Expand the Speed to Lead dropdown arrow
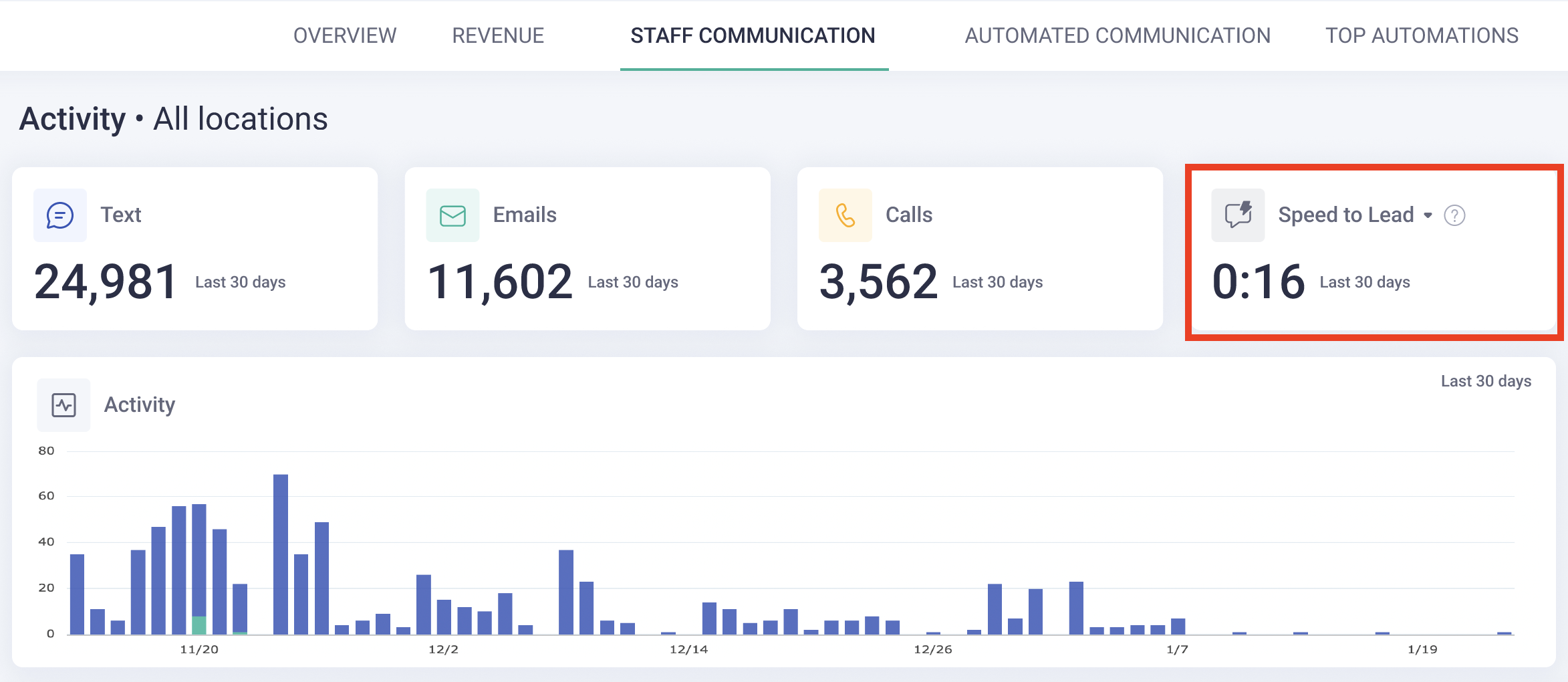The width and height of the screenshot is (1568, 682). 1428,215
